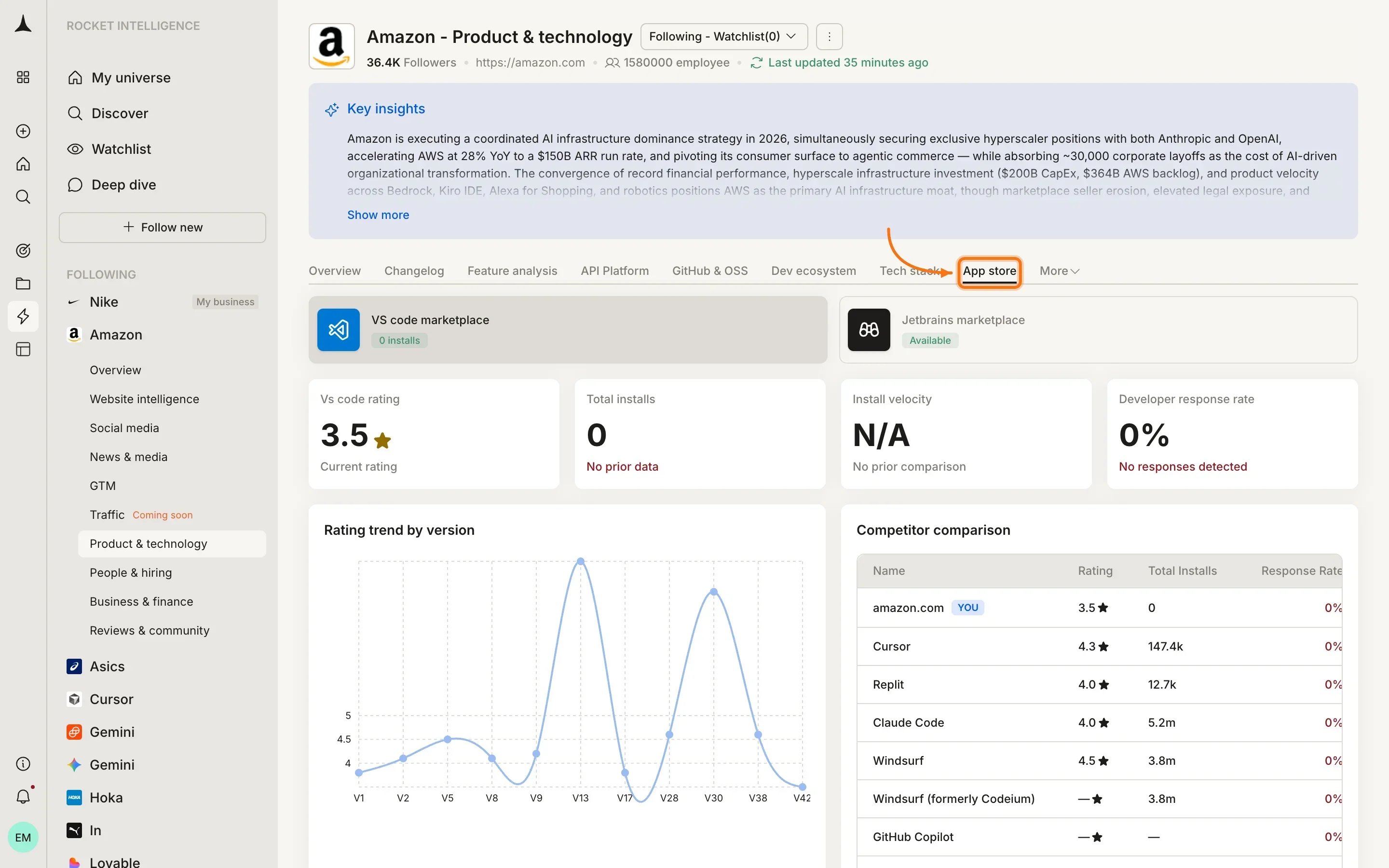Click the star icon beside the 3.5 rating
Viewport: 1389px width, 868px height.
click(382, 440)
